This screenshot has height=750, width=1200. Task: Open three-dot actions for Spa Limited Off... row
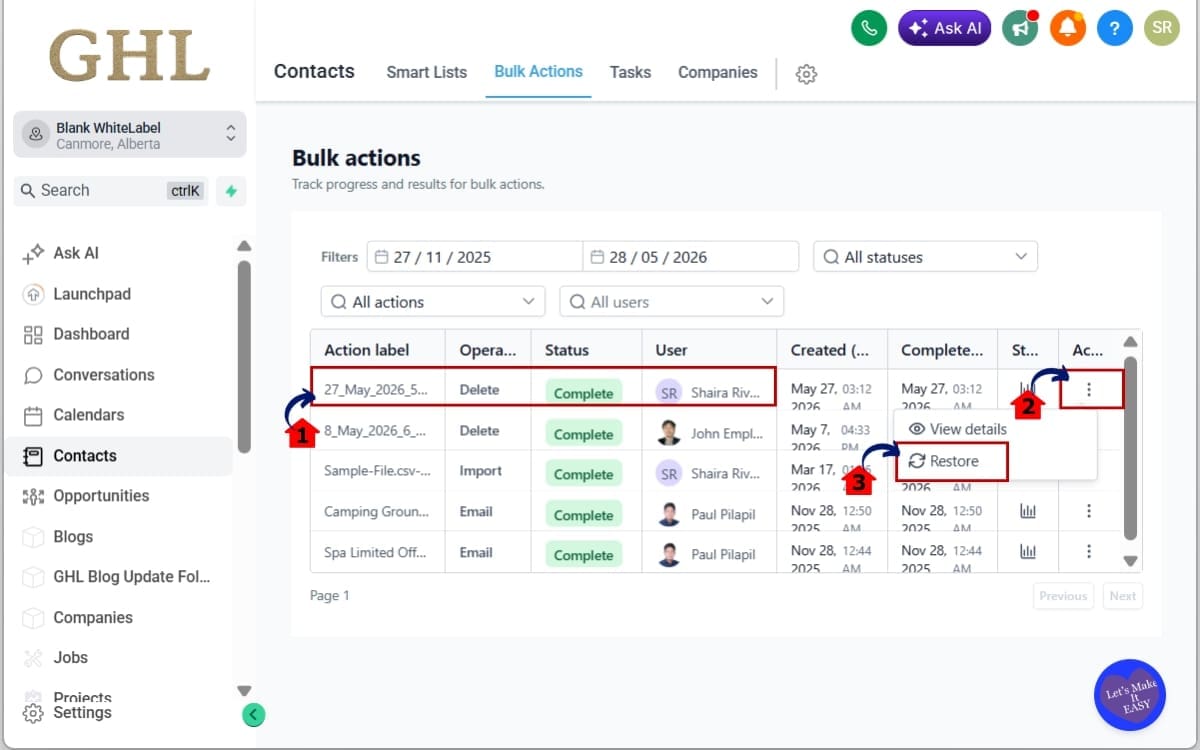[x=1089, y=551]
